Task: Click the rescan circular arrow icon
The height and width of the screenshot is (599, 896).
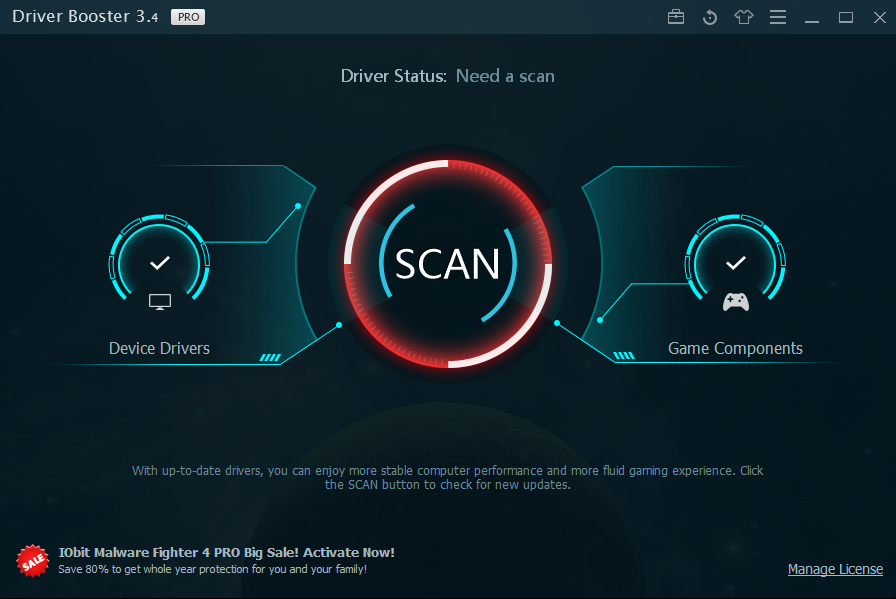Action: [x=710, y=17]
